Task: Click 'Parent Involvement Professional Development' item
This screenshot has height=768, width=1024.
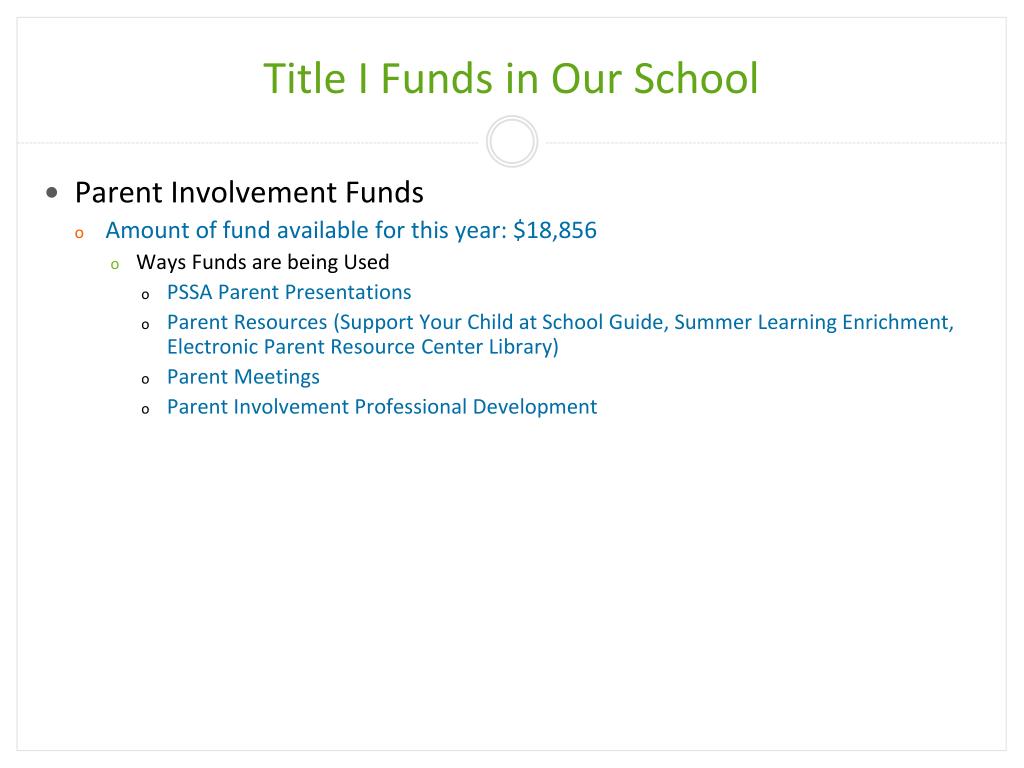Action: (382, 407)
